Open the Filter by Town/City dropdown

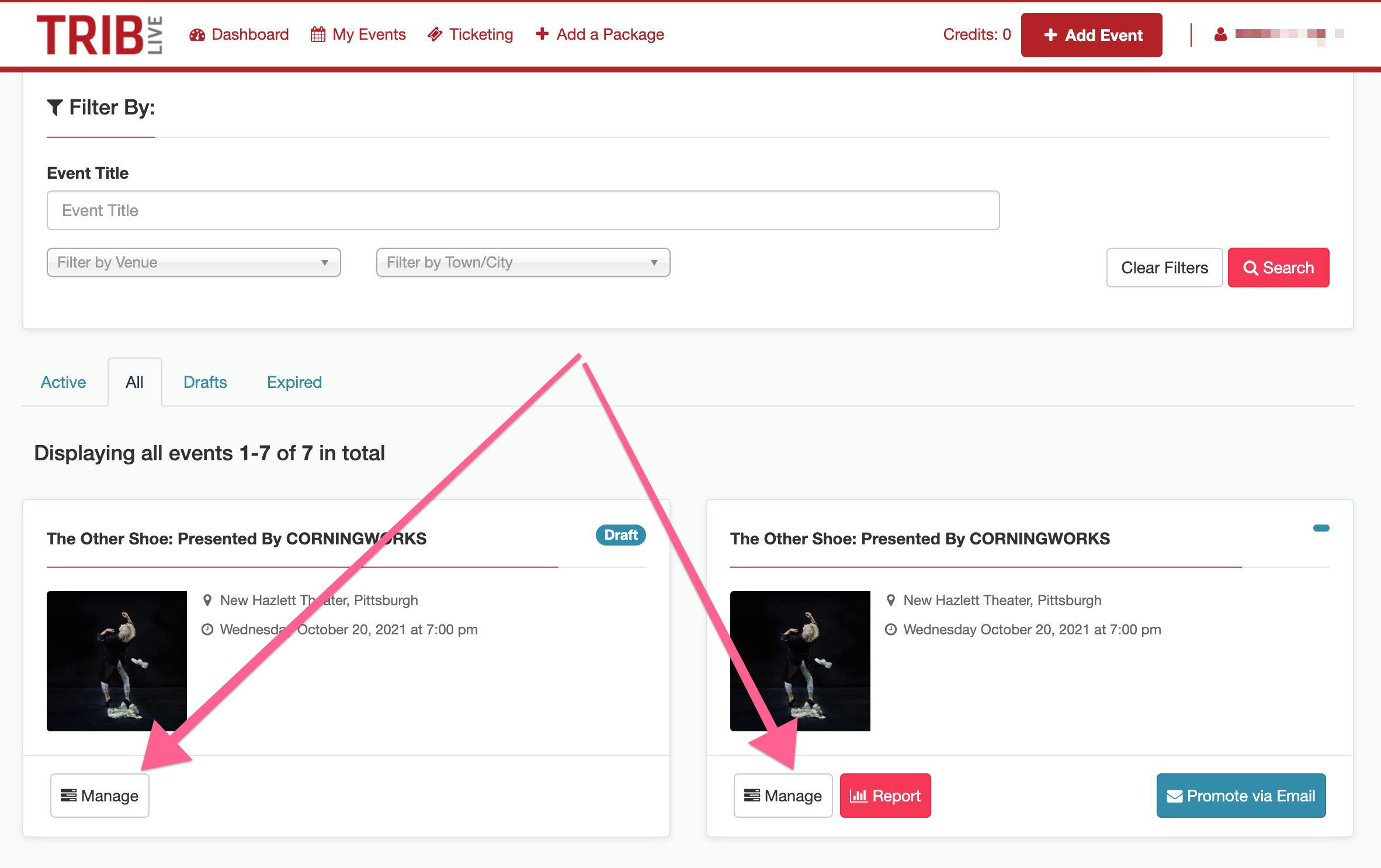point(523,262)
